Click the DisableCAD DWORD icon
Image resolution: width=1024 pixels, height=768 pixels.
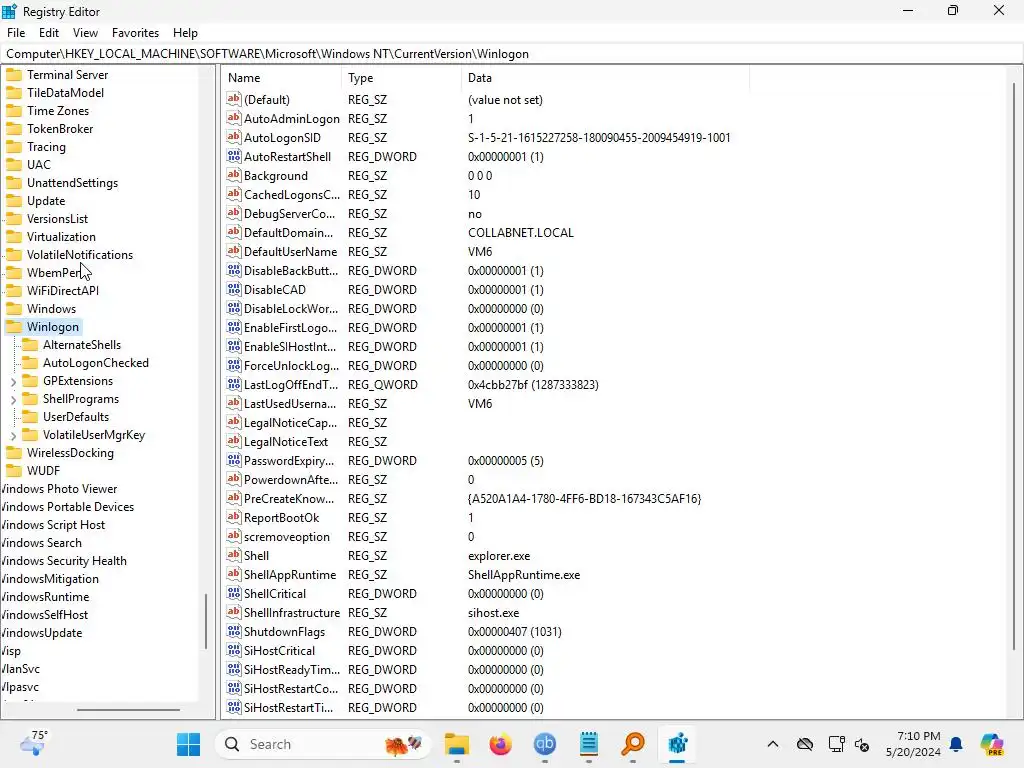(x=234, y=289)
